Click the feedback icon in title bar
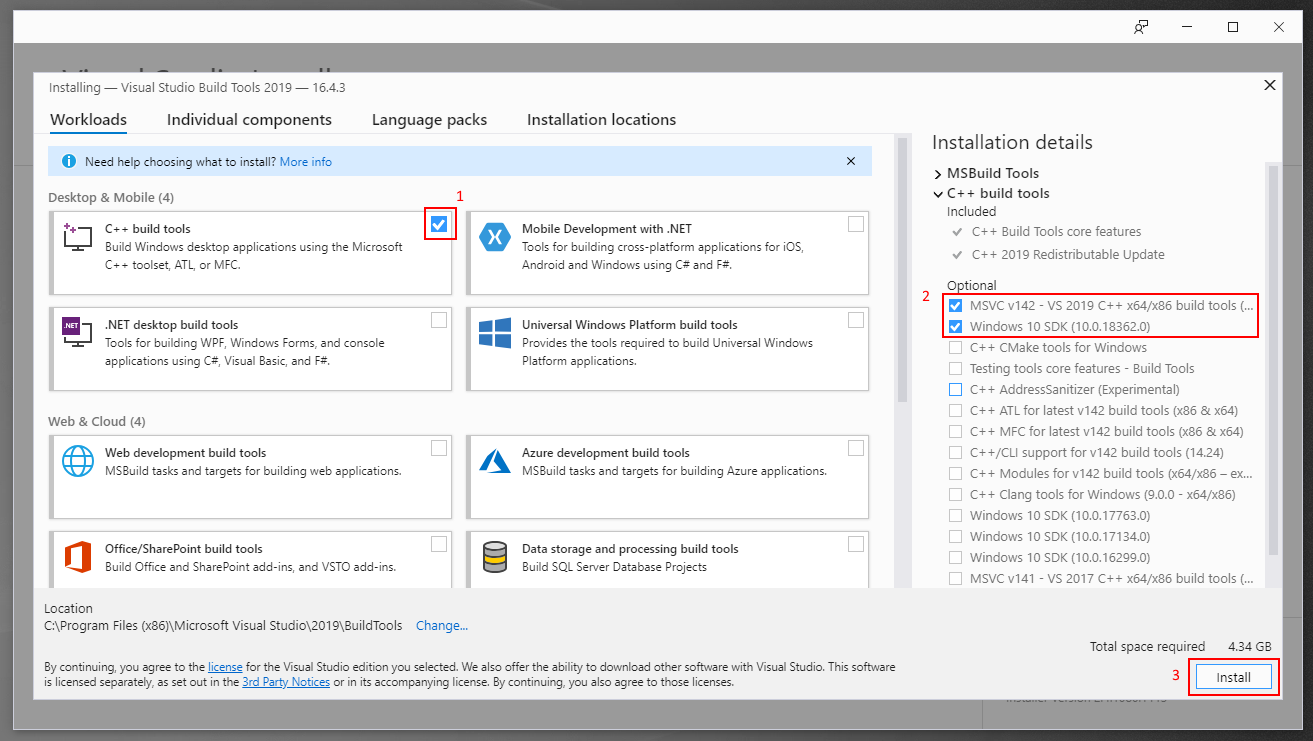Screen dimensions: 1313x741 1140,27
